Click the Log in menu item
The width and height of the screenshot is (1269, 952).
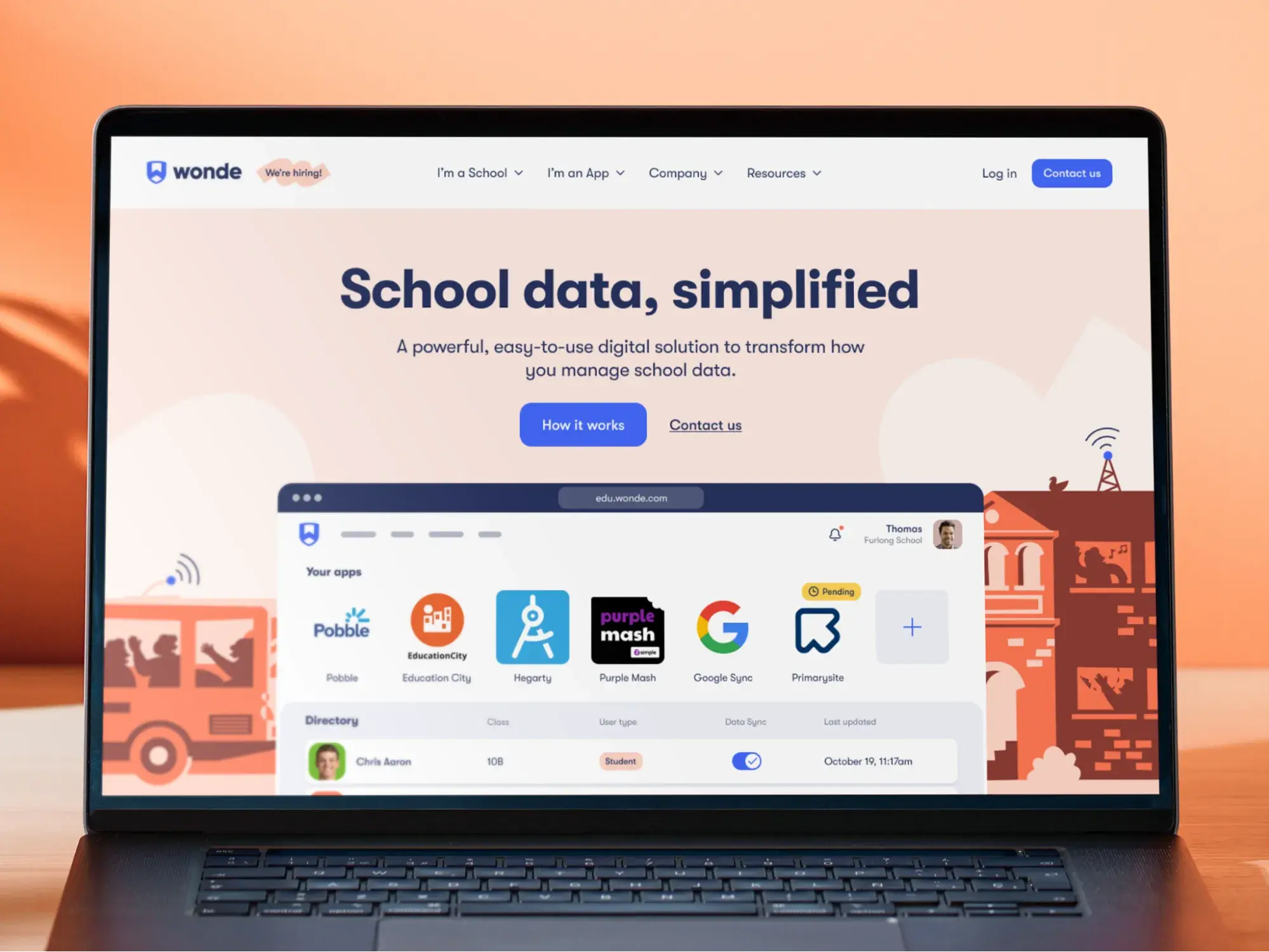coord(997,173)
